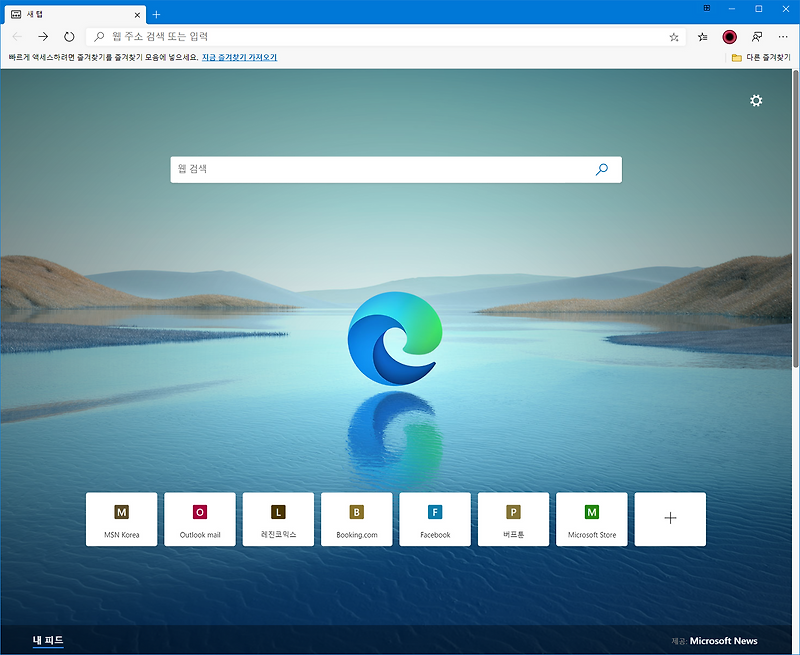The height and width of the screenshot is (655, 800).
Task: Open the Outlook mail quick link tile
Action: pyautogui.click(x=200, y=519)
